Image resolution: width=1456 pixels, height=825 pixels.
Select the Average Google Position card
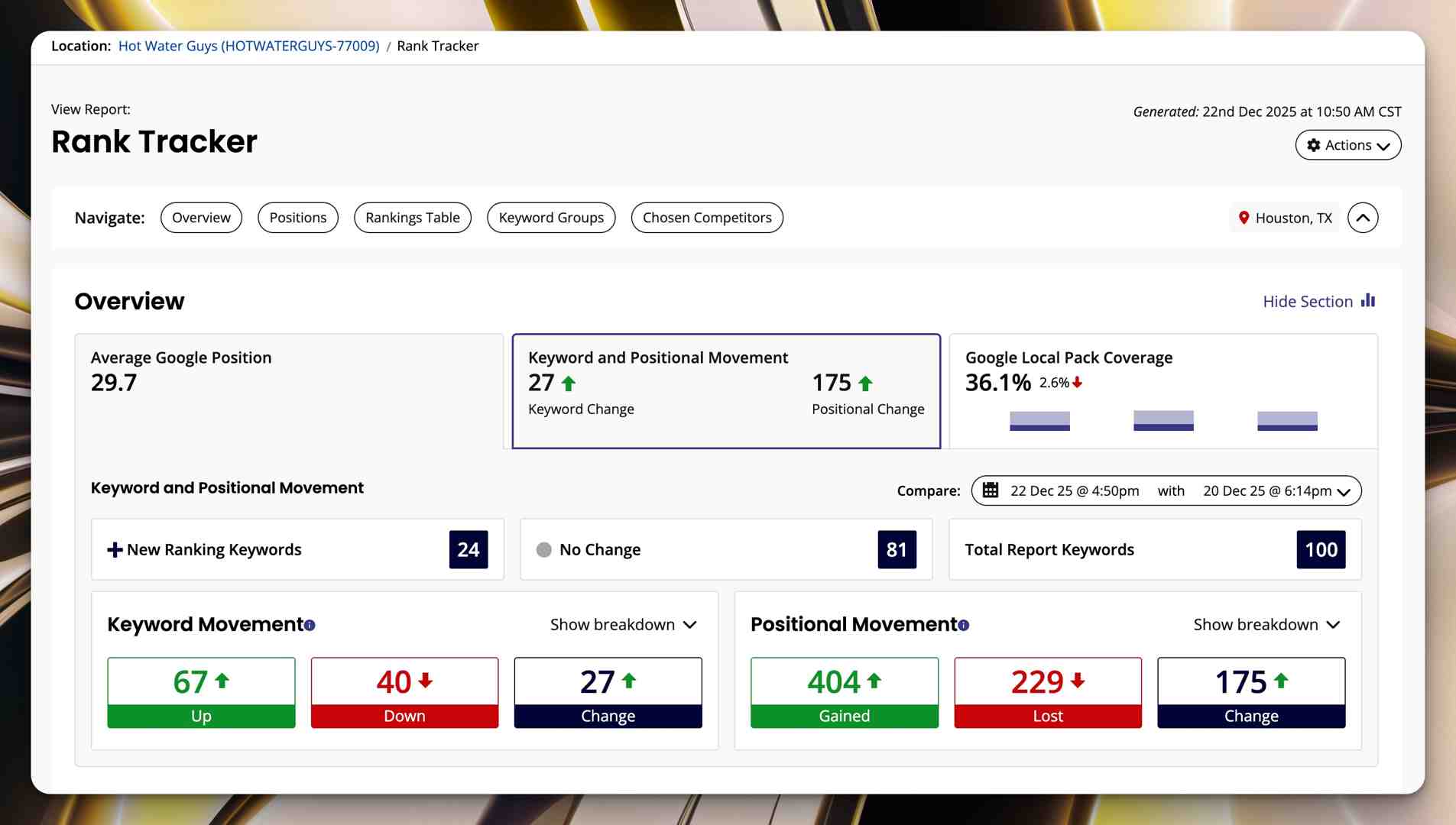tap(289, 390)
